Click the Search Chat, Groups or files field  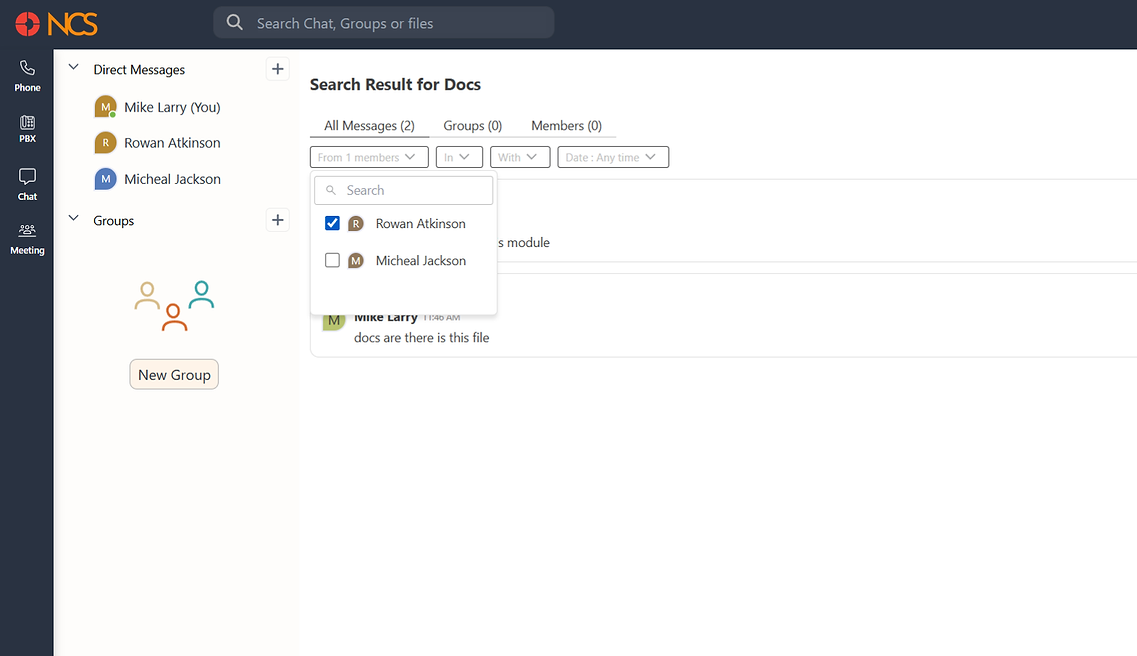tap(384, 22)
